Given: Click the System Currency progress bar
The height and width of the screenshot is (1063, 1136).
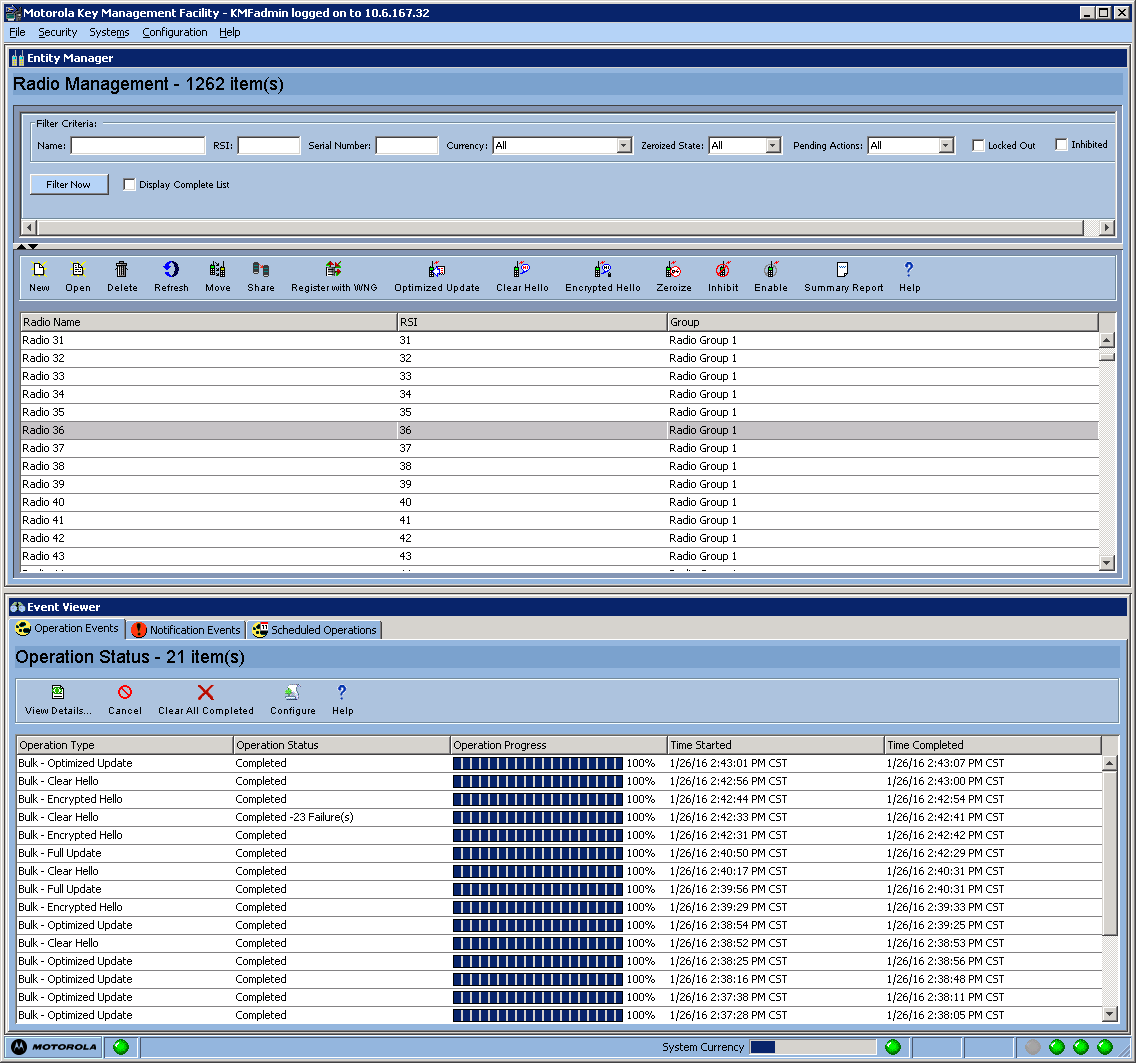Looking at the screenshot, I should (x=813, y=1046).
